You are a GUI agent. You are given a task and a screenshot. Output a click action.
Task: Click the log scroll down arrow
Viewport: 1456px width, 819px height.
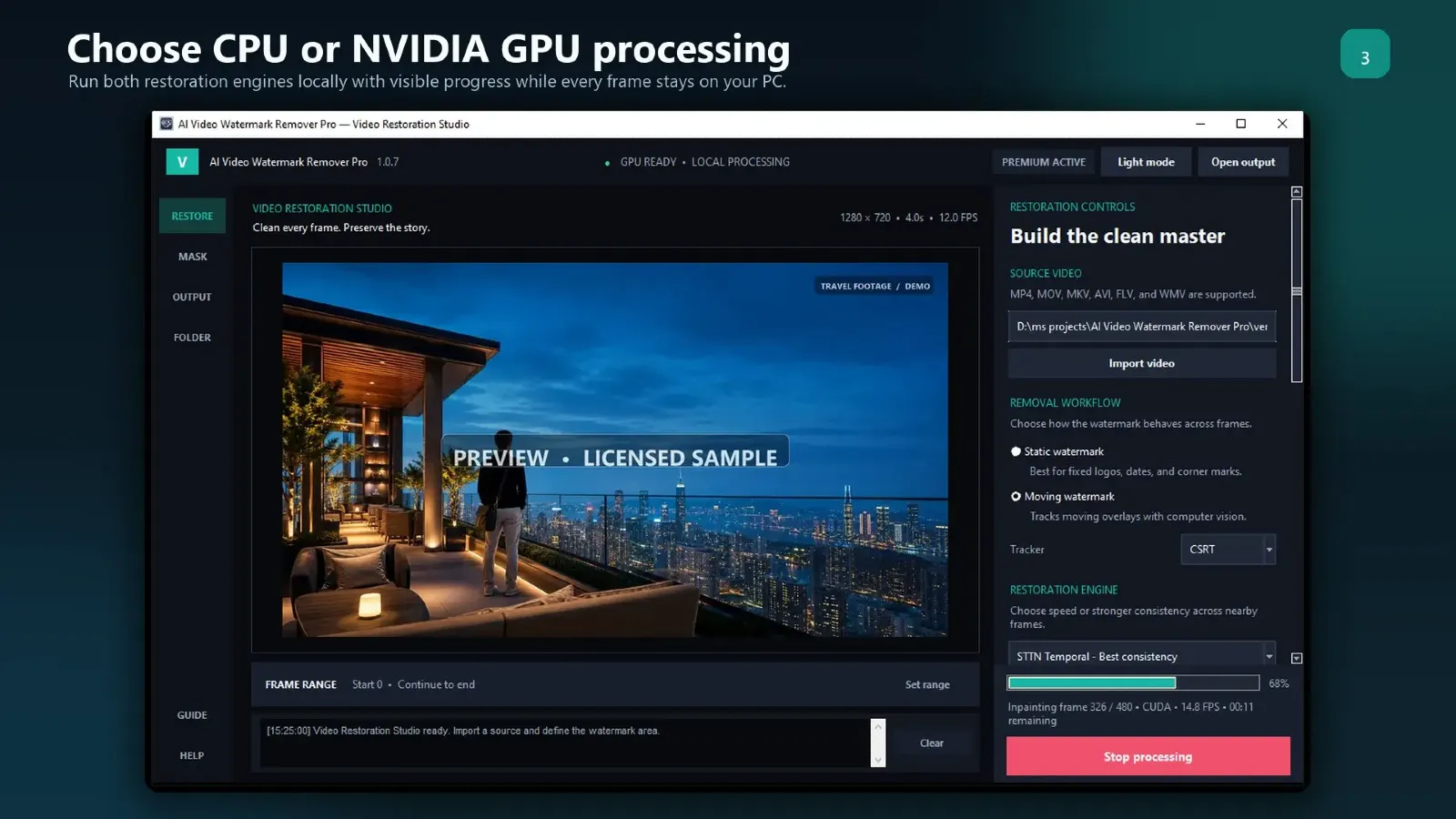click(x=878, y=759)
